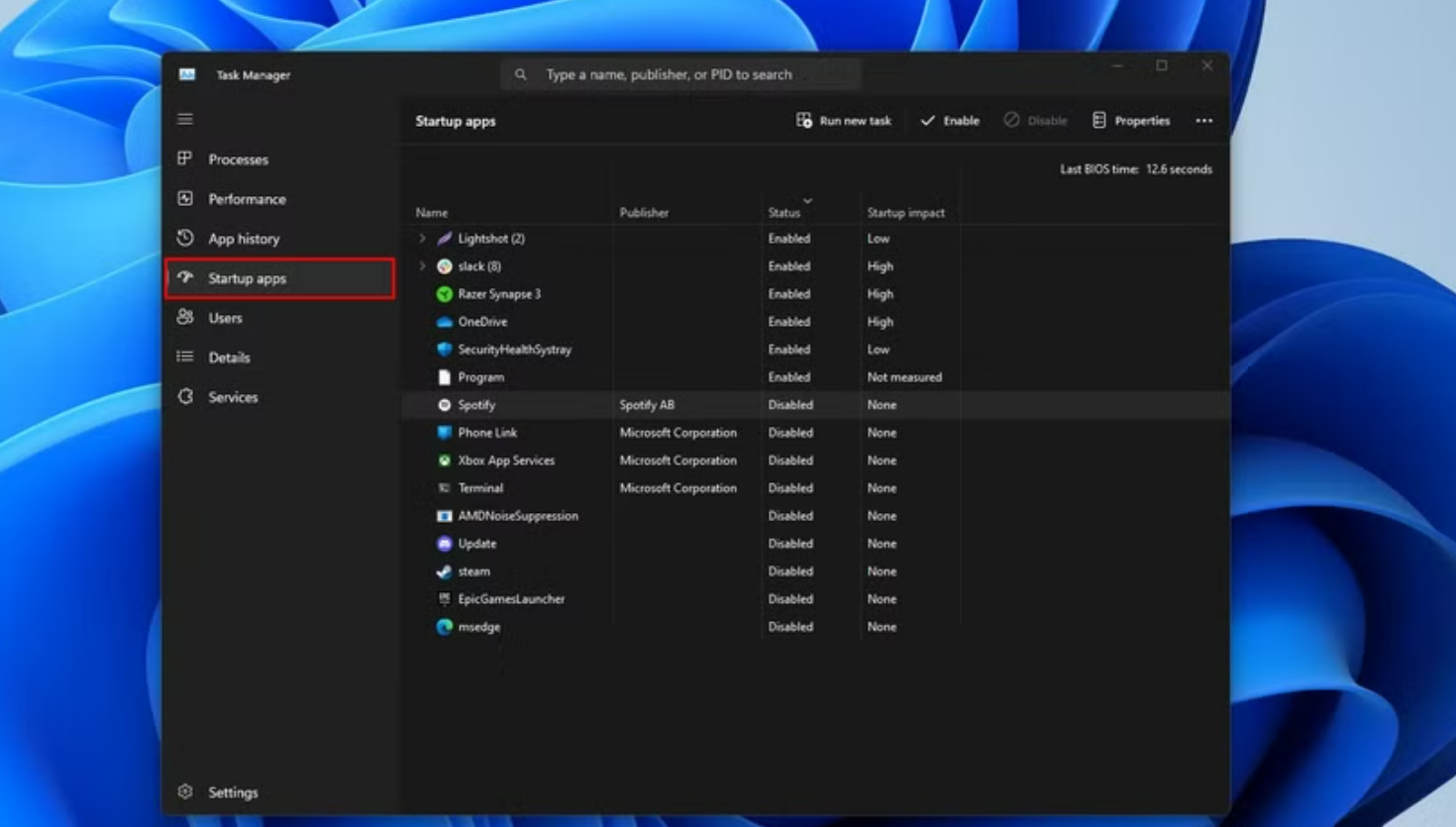The width and height of the screenshot is (1456, 827).
Task: Select the EpicGamesLauncher entry
Action: click(511, 599)
